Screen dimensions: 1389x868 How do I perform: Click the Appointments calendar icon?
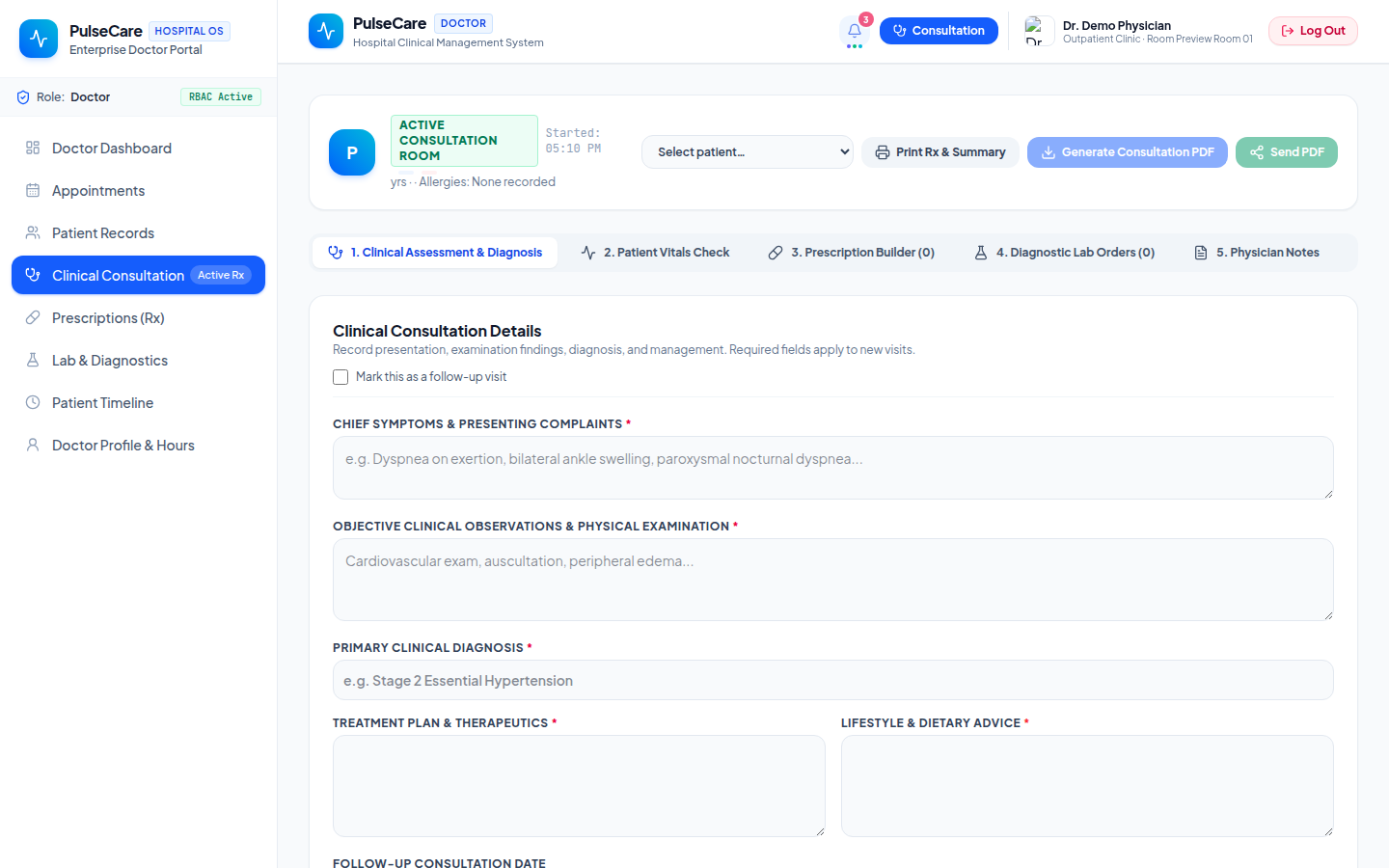[x=33, y=190]
